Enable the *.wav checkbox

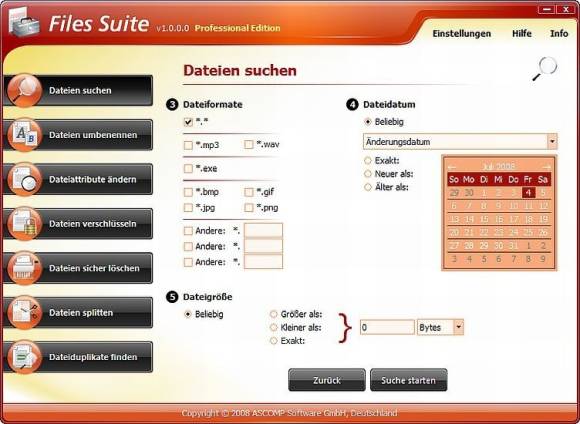click(x=249, y=144)
